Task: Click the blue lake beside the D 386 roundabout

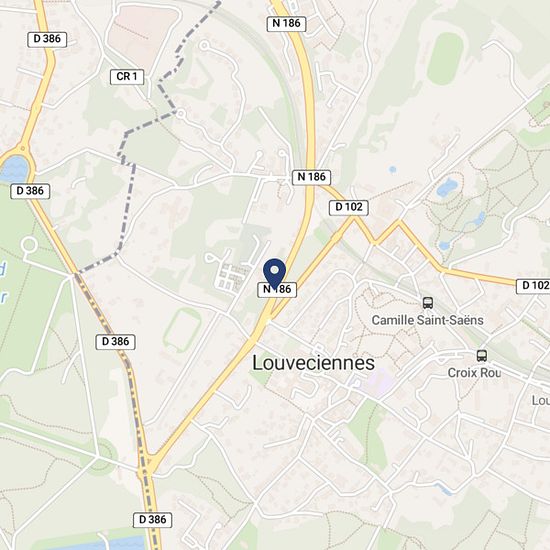Action: point(14,170)
